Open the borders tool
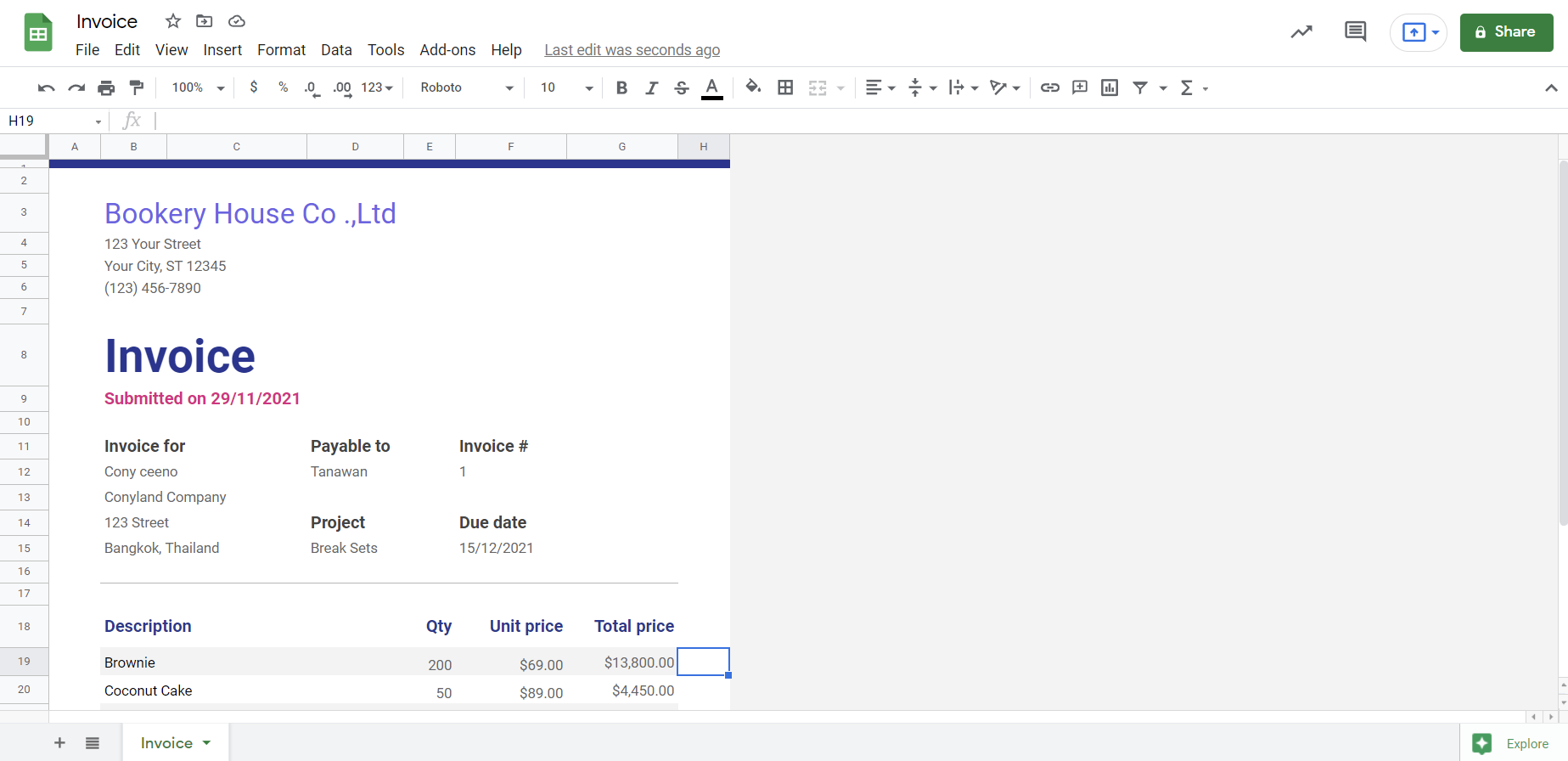1568x761 pixels. point(785,87)
